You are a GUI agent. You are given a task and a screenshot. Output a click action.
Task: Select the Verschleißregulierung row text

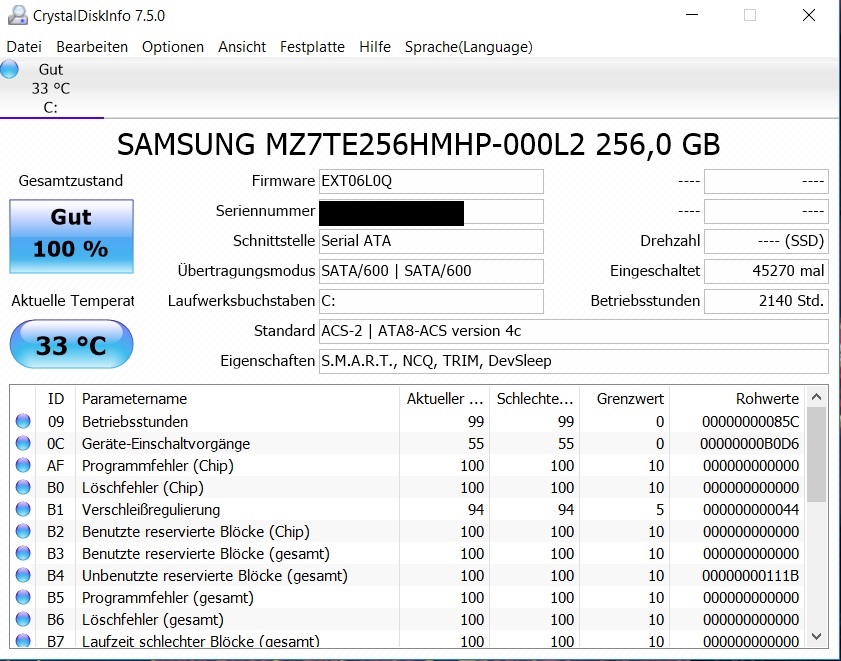tap(151, 510)
